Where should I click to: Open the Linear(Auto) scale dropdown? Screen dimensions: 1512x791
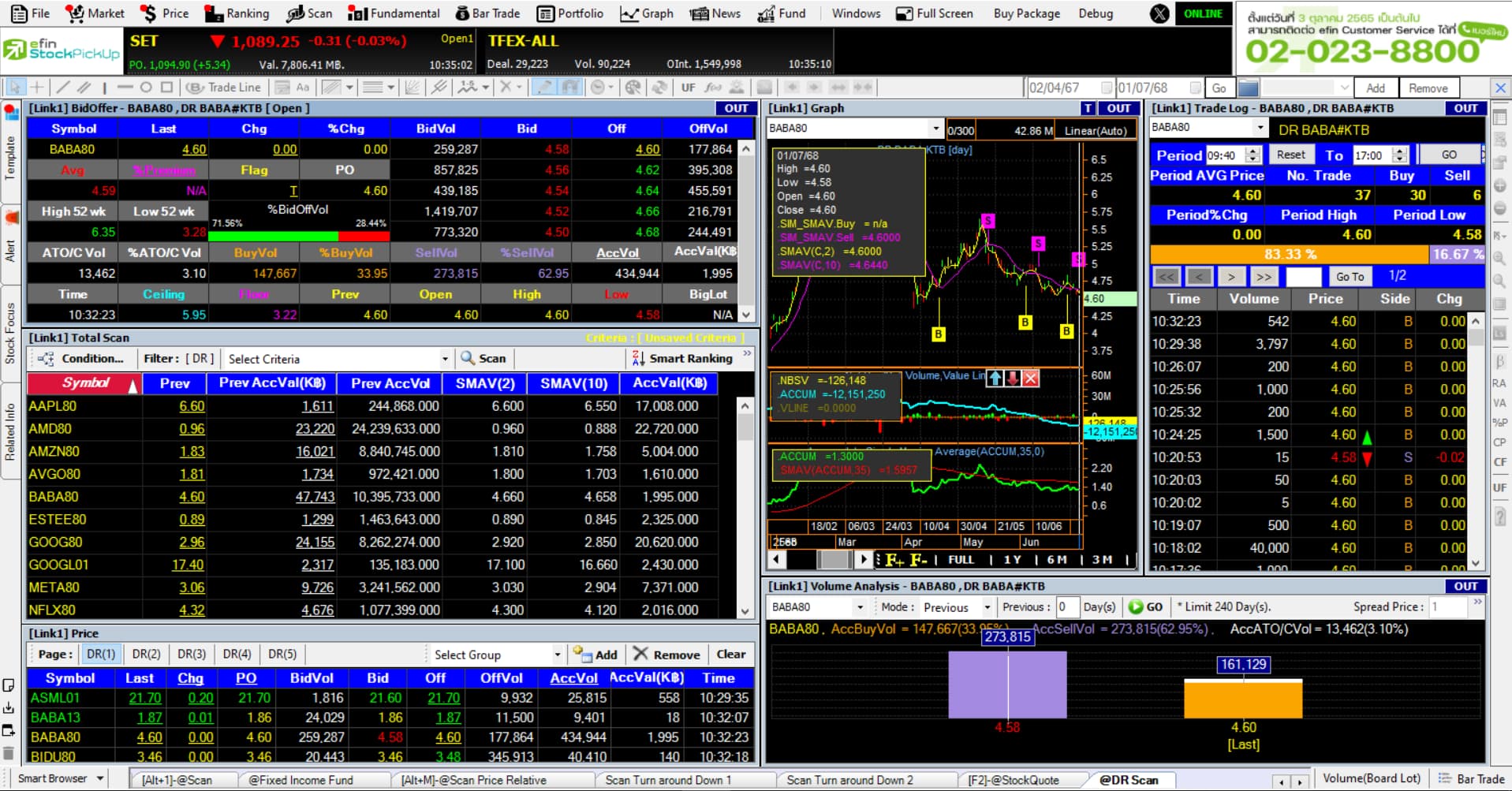(x=1096, y=130)
